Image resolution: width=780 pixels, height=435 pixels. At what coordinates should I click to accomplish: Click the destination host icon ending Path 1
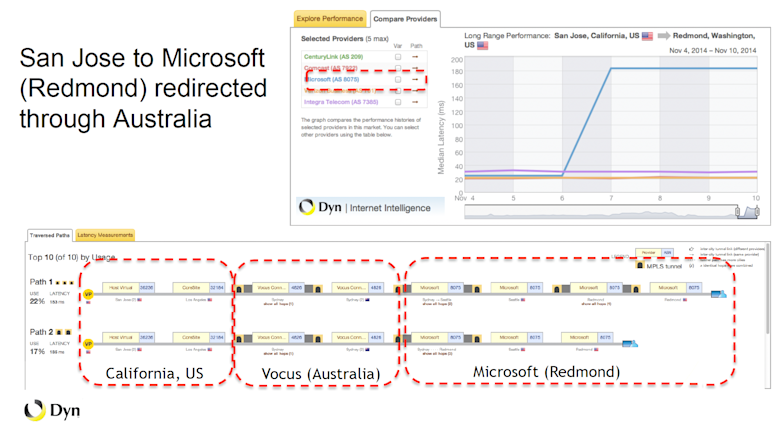click(718, 294)
